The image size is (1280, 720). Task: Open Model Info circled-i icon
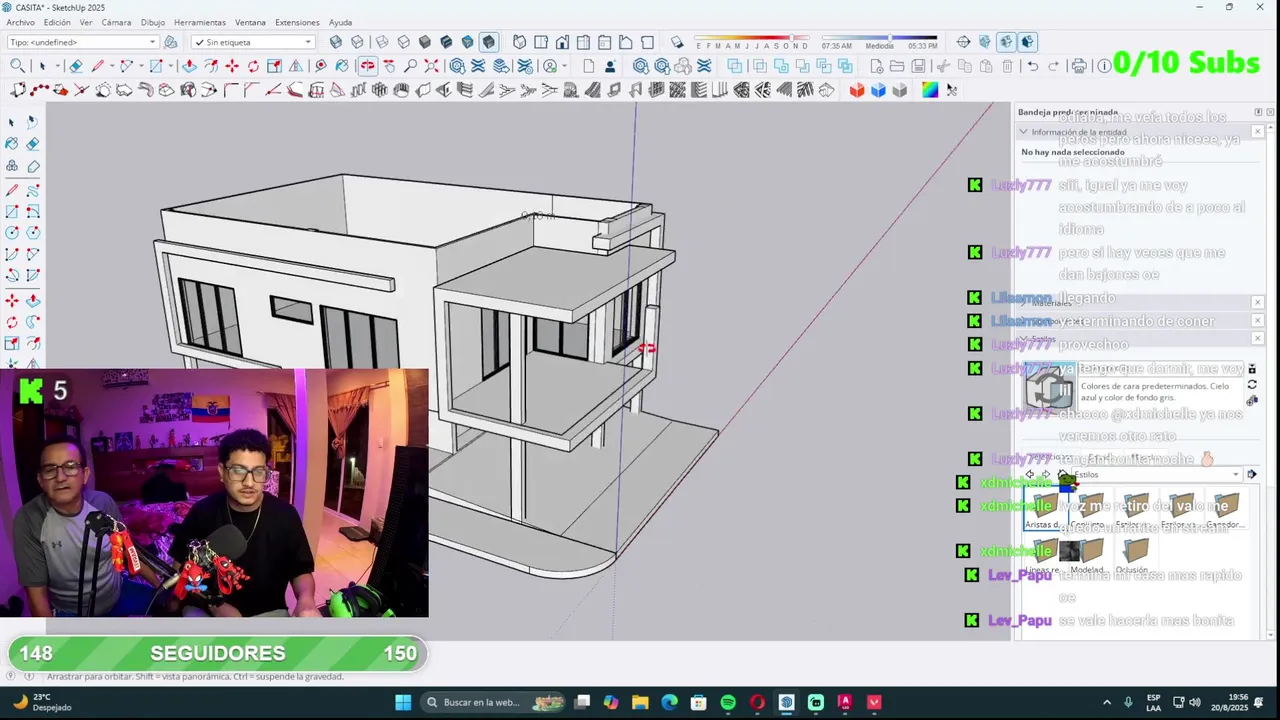tap(1103, 66)
